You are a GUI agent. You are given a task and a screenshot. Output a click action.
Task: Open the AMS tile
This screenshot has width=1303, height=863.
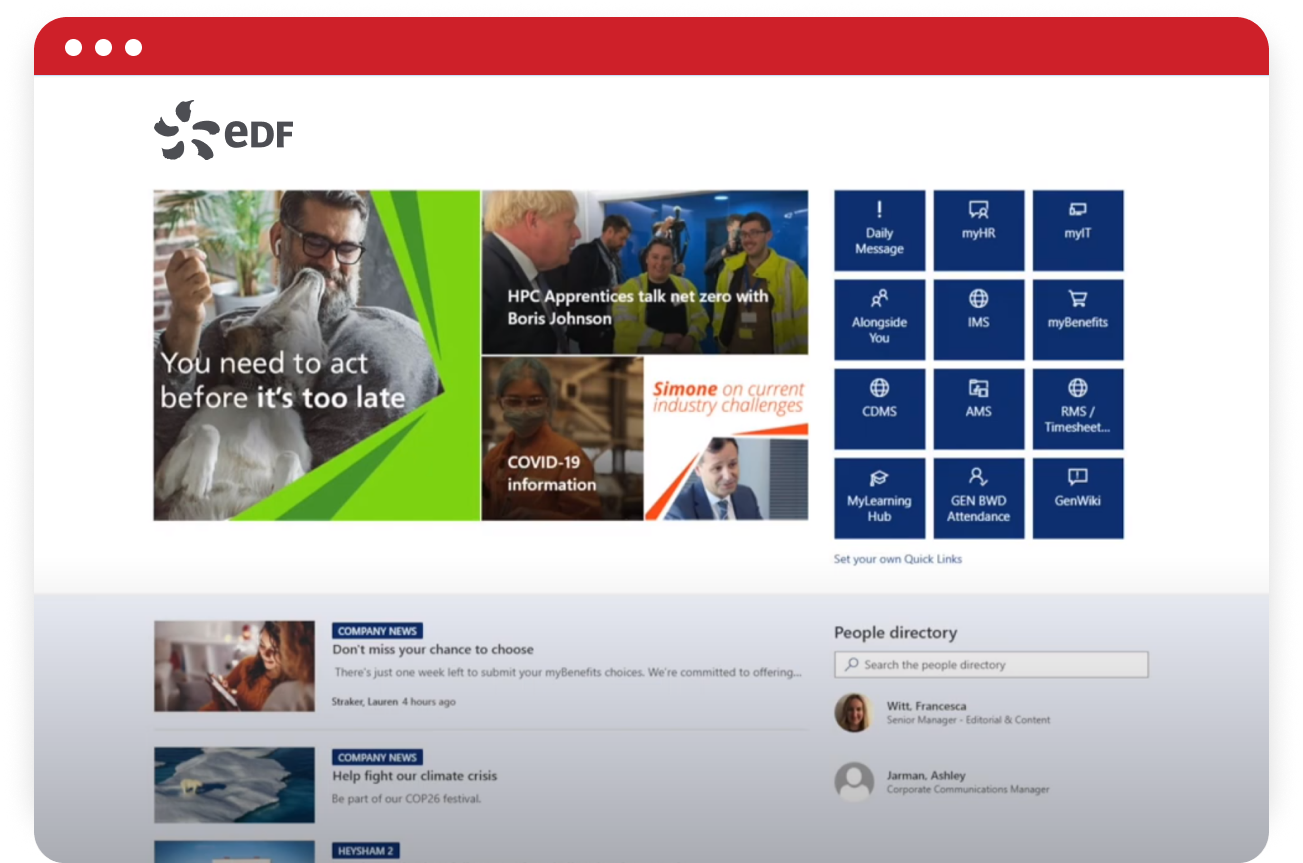coord(978,409)
